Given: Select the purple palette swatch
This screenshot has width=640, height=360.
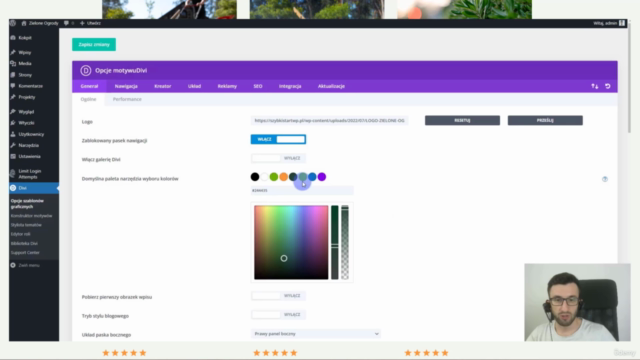Looking at the screenshot, I should click(322, 177).
